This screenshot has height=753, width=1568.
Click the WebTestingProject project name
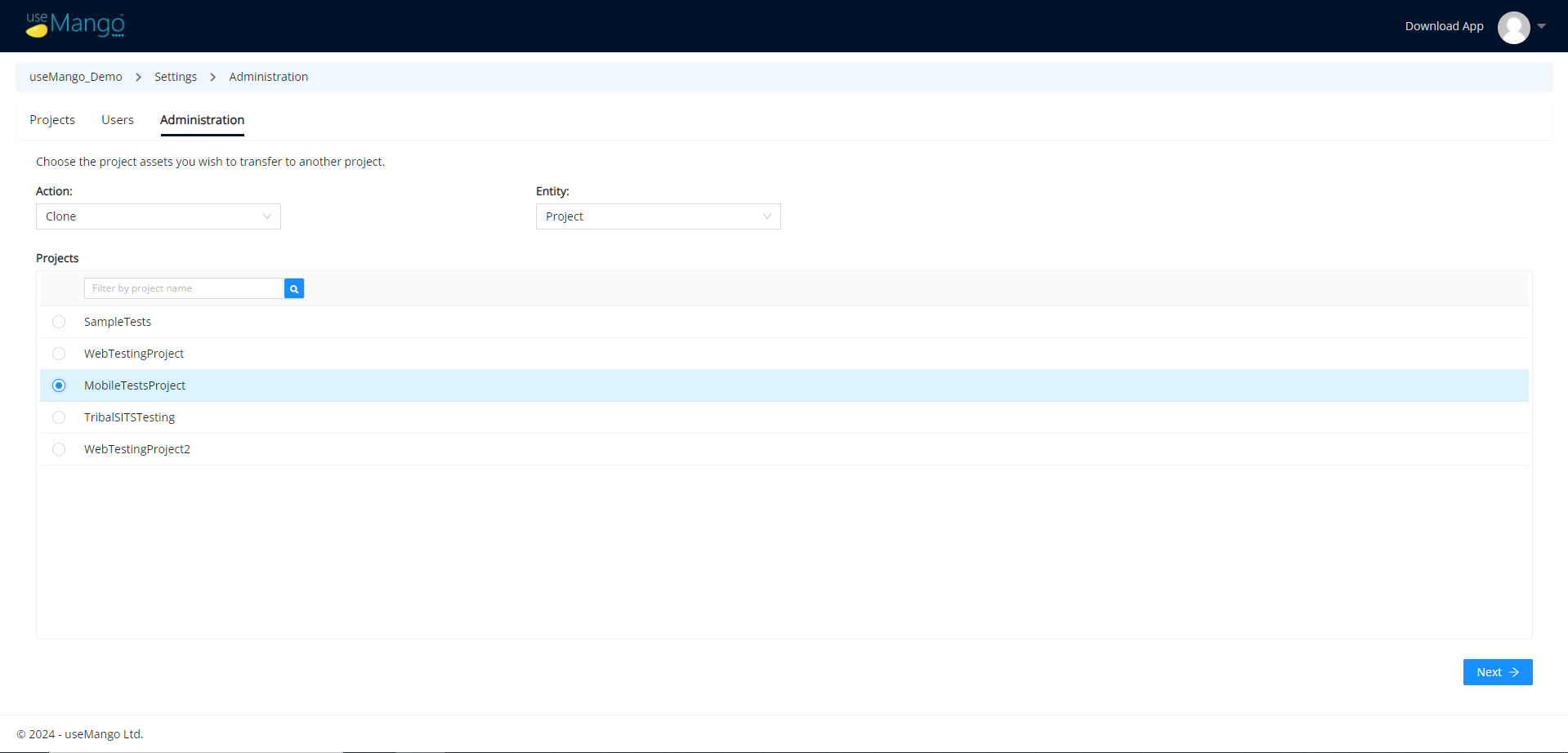coord(134,354)
